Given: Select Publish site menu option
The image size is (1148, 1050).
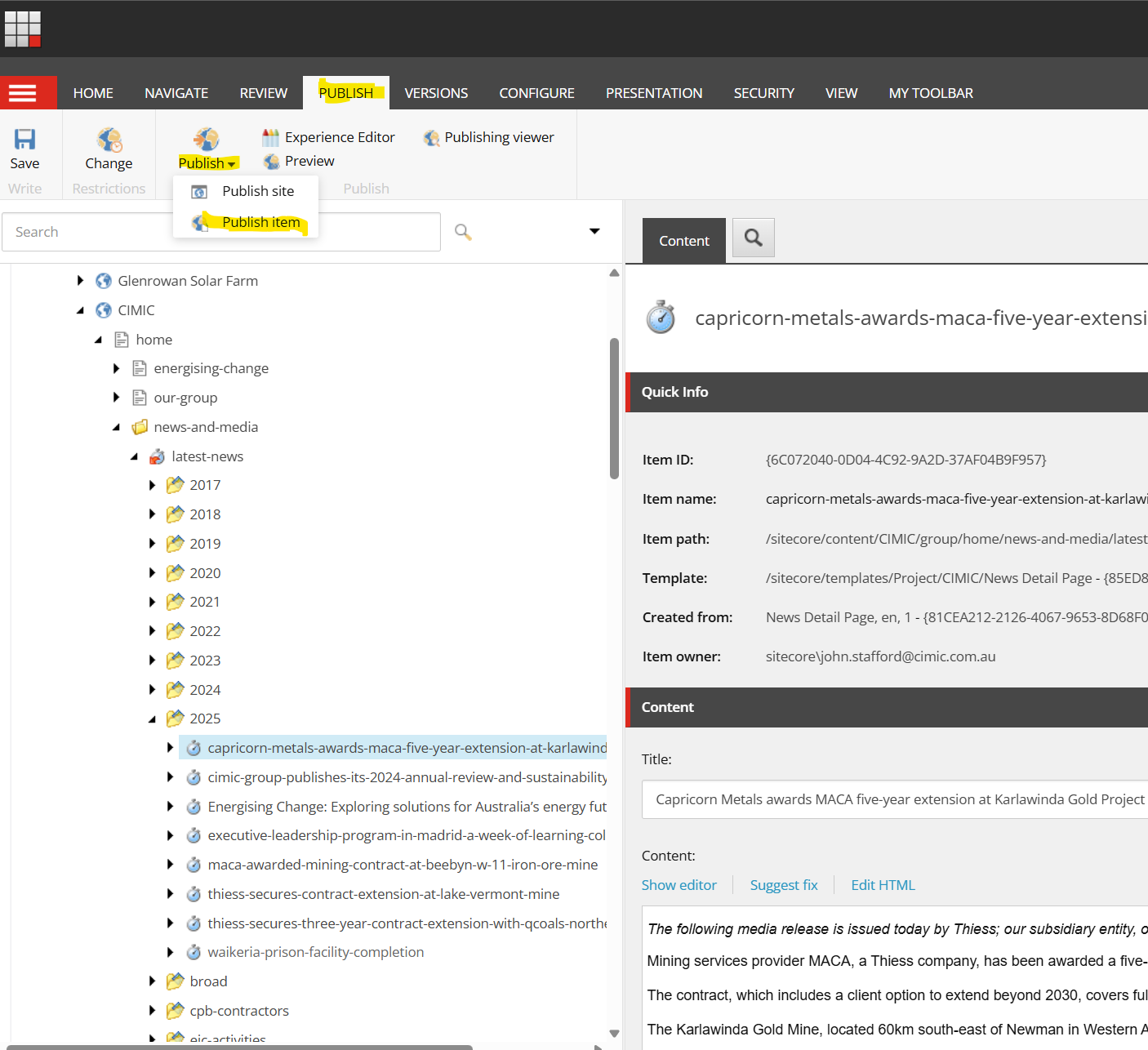Looking at the screenshot, I should point(257,191).
